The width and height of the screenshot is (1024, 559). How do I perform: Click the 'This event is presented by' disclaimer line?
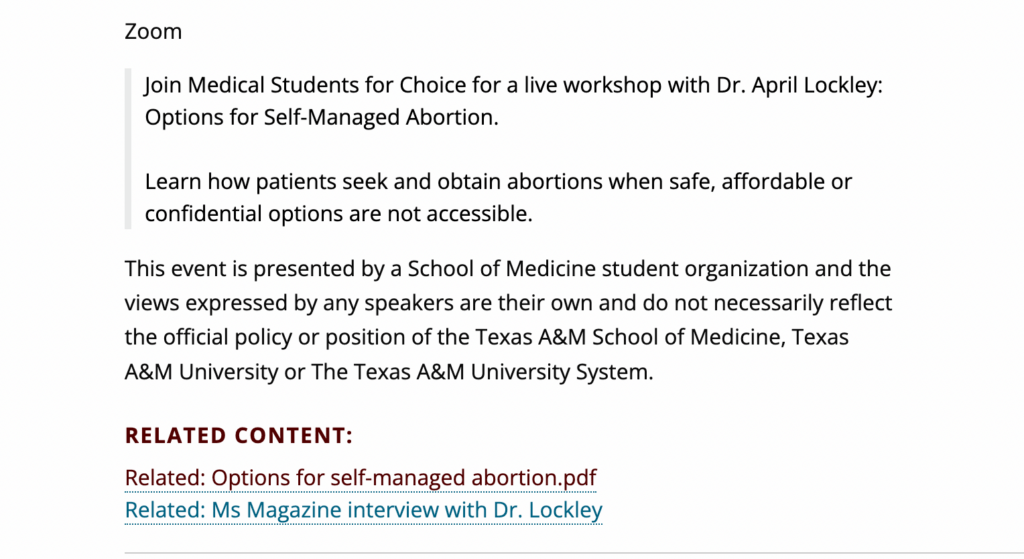(507, 268)
